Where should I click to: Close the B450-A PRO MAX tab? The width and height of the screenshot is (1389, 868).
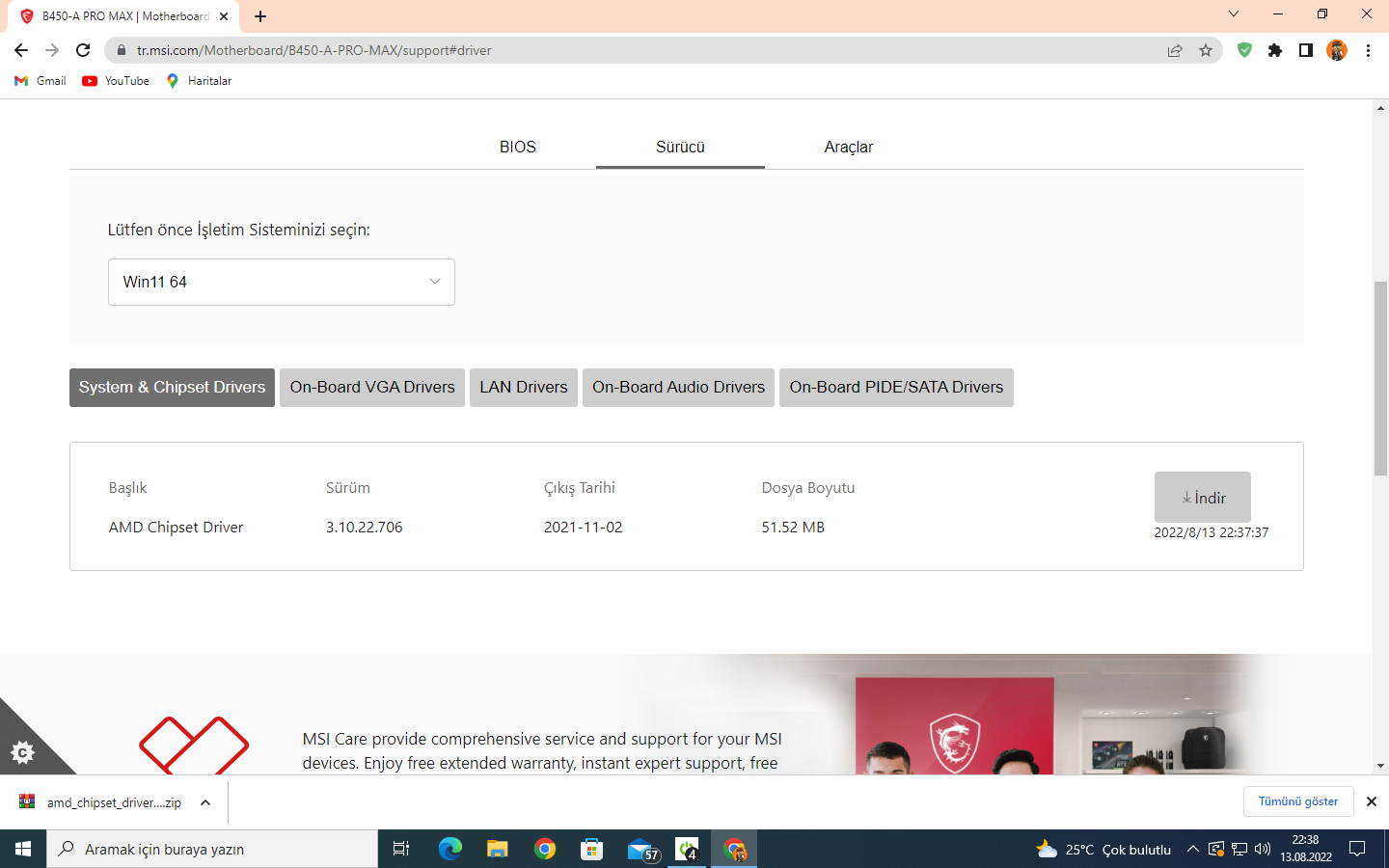(x=224, y=16)
